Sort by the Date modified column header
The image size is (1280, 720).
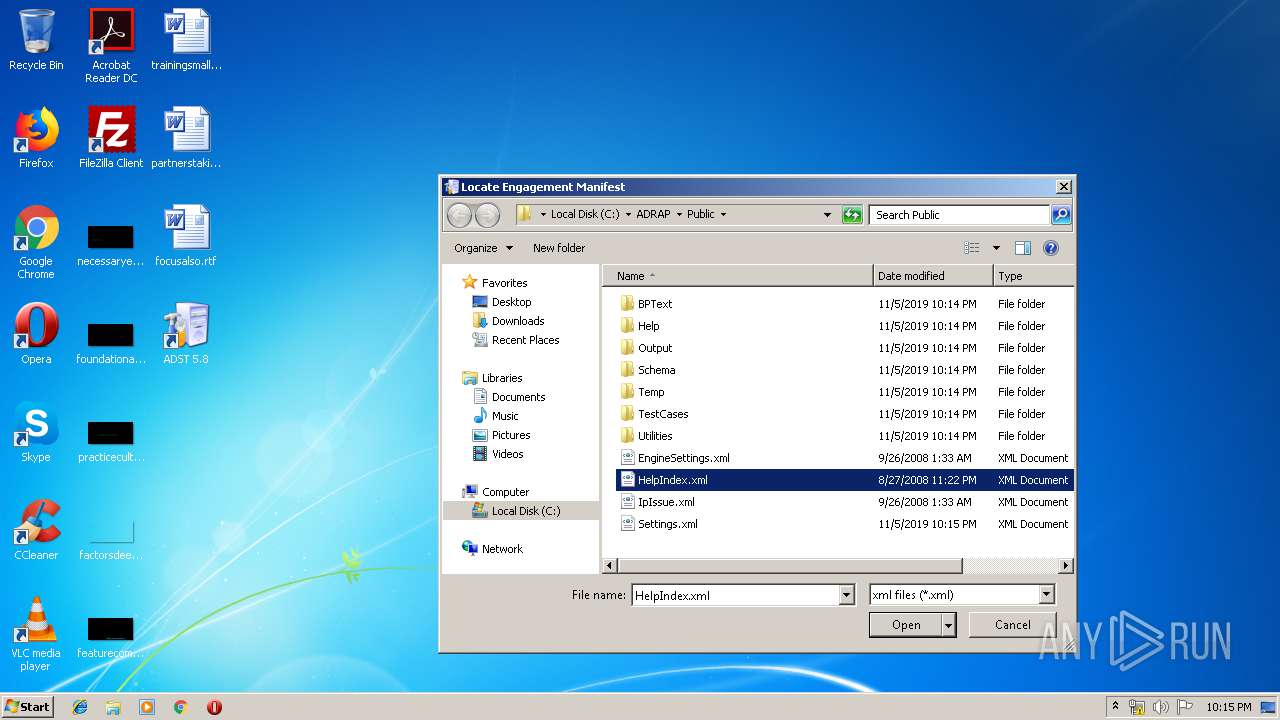pos(933,276)
